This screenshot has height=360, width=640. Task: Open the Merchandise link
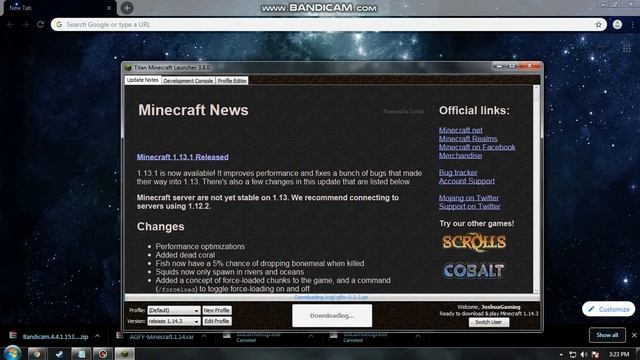tap(460, 156)
